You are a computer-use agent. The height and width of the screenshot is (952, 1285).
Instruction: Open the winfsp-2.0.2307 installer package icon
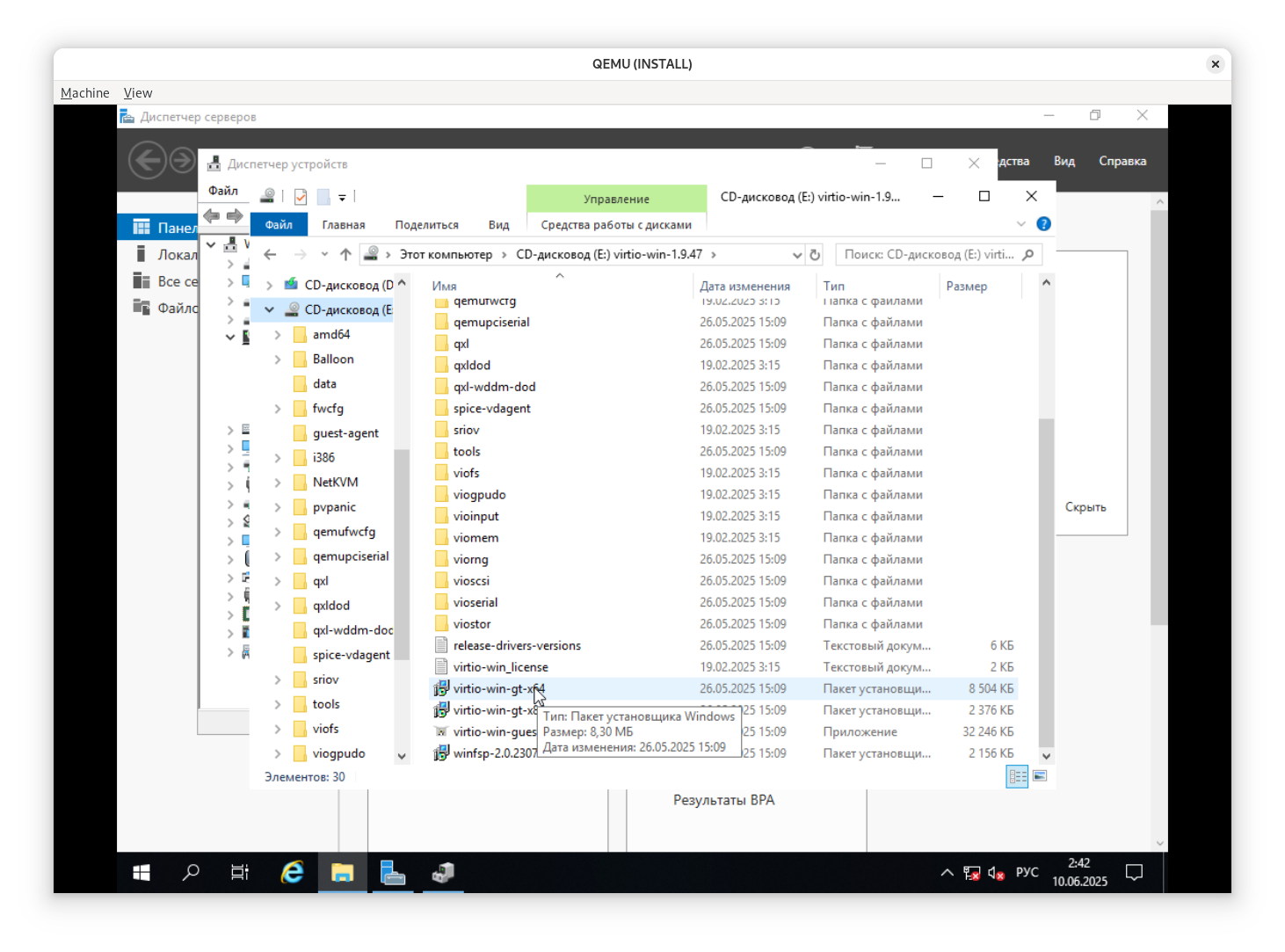[x=441, y=753]
